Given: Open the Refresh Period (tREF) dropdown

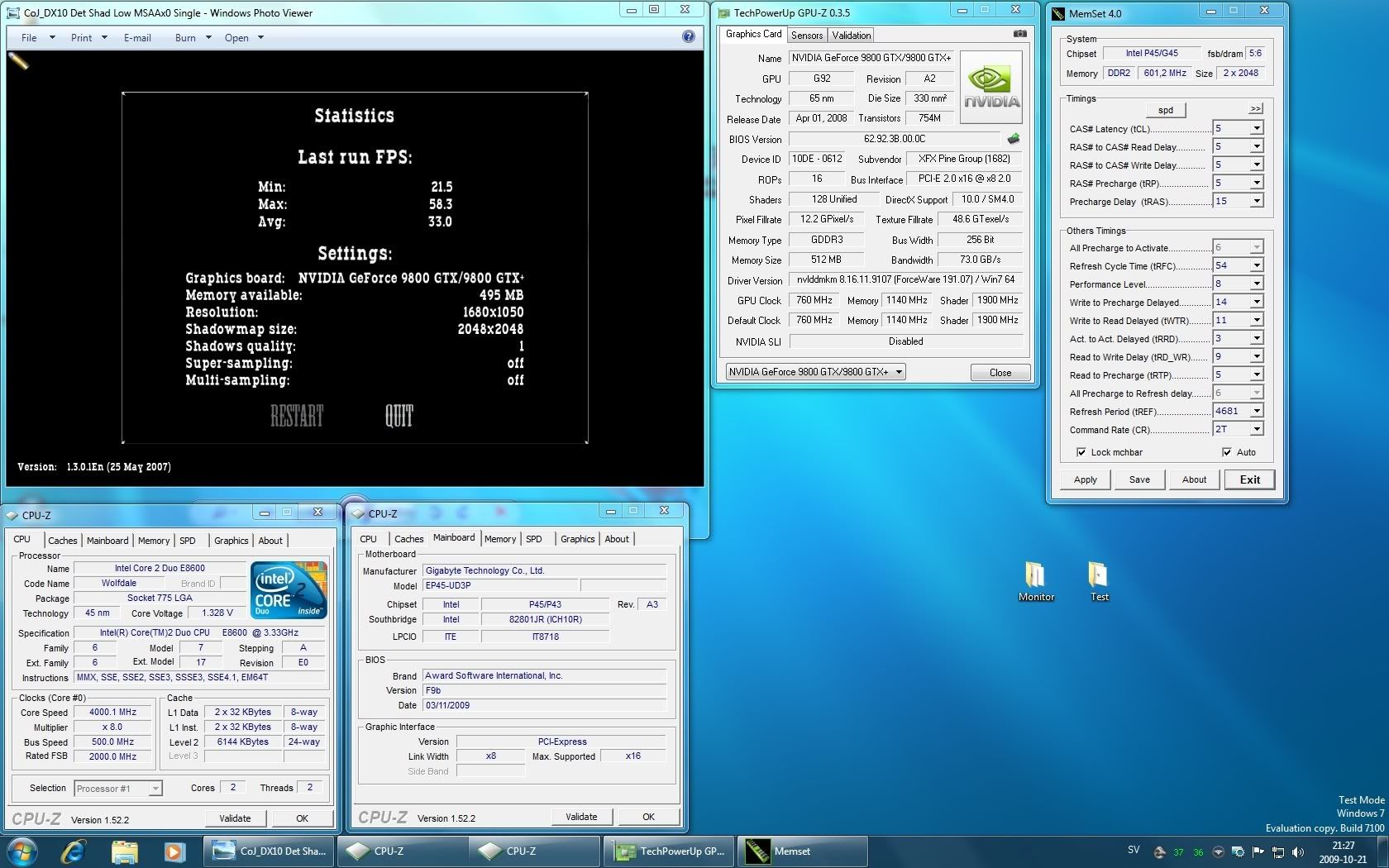Looking at the screenshot, I should [1257, 411].
